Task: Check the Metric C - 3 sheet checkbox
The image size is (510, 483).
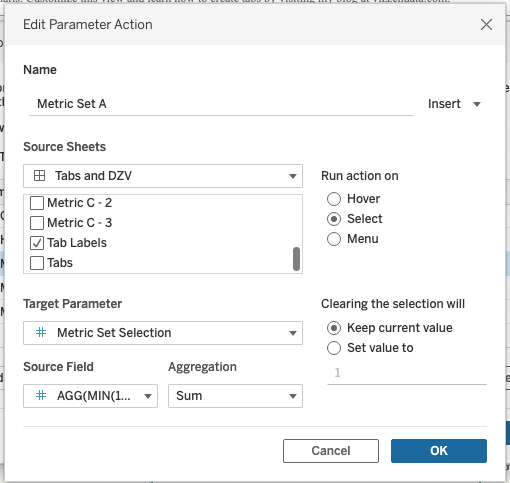Action: (37, 223)
